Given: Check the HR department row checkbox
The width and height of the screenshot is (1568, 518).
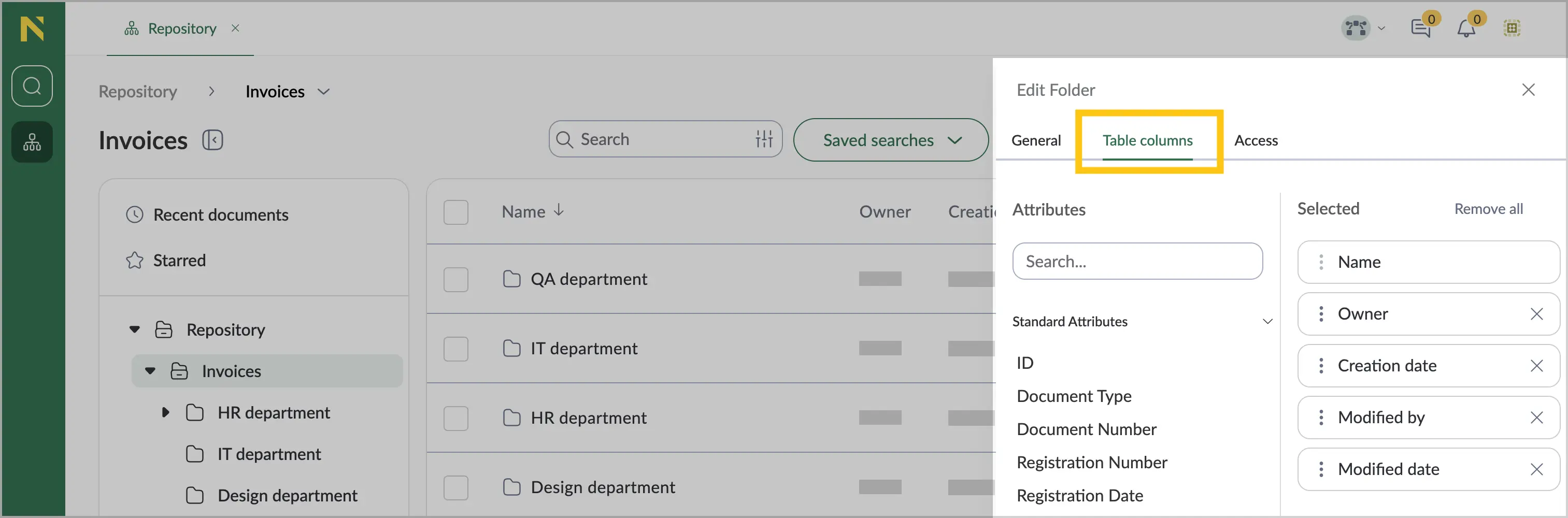Looking at the screenshot, I should coord(456,418).
